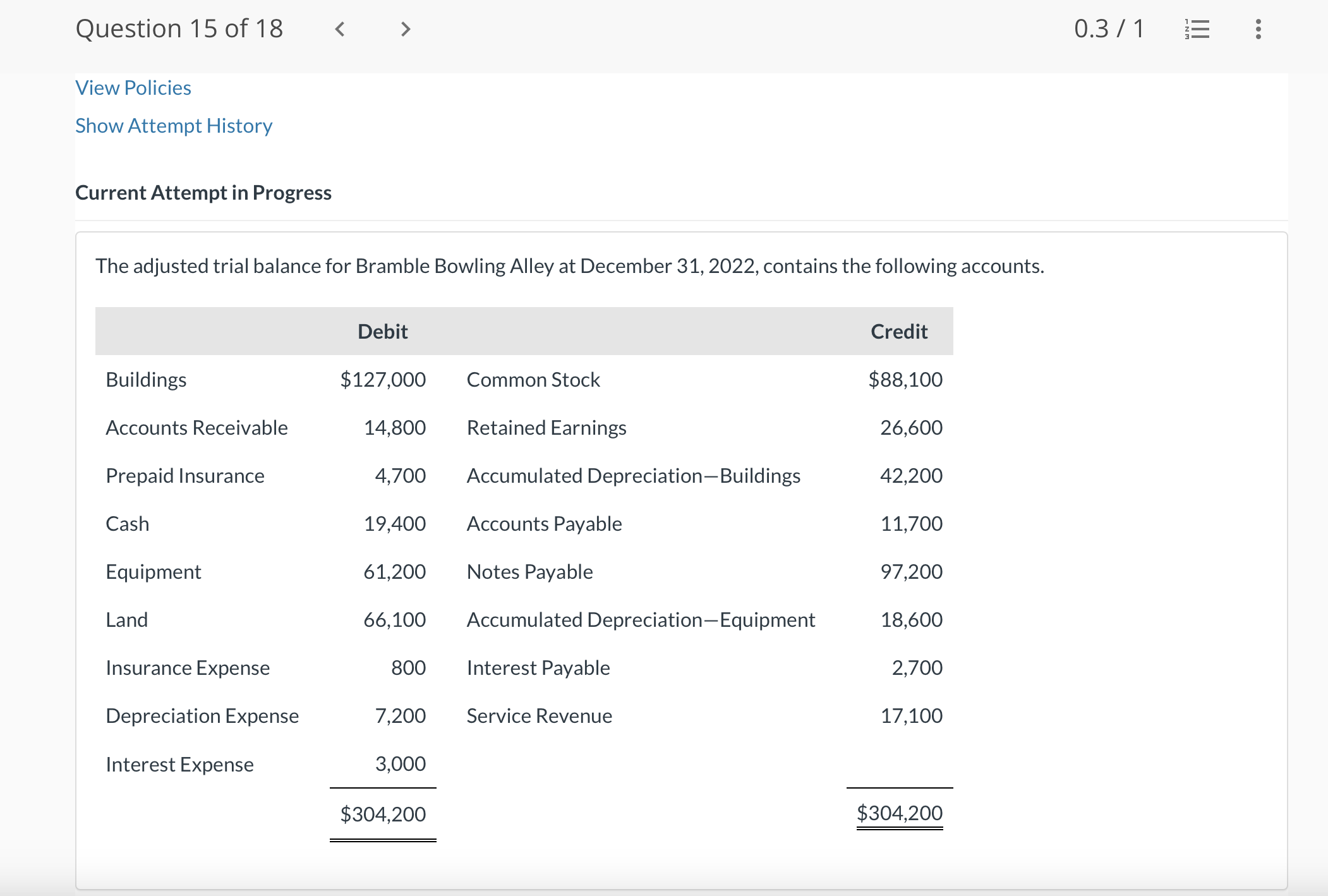Click the Credit column header
The height and width of the screenshot is (896, 1328).
coord(898,331)
